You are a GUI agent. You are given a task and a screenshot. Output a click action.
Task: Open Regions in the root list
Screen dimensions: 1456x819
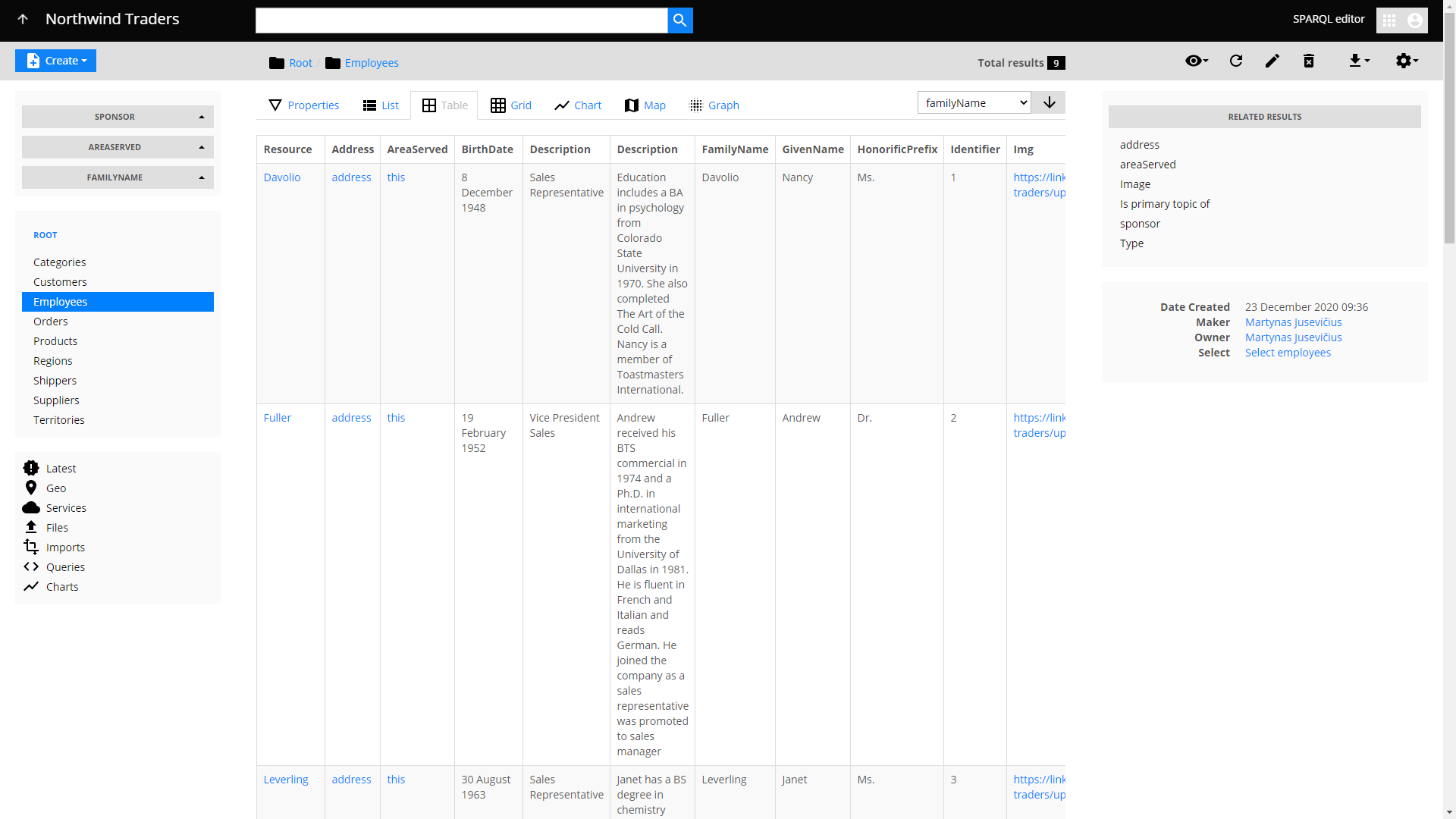[118, 361]
